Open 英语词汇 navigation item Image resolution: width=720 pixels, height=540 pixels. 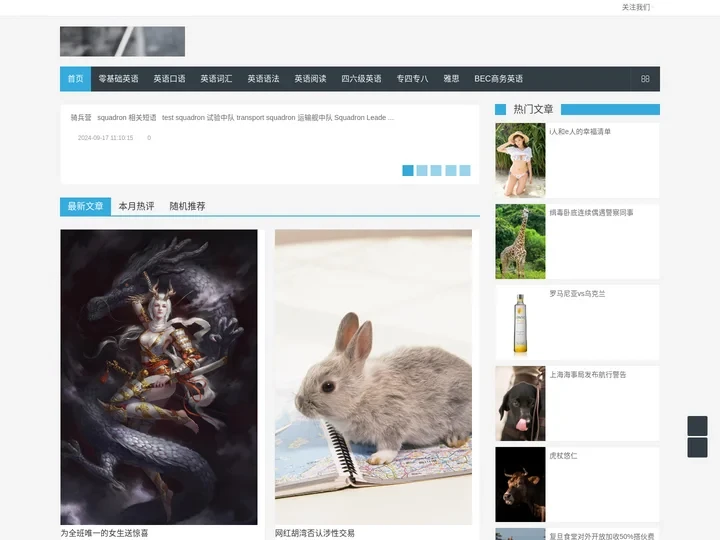point(216,79)
